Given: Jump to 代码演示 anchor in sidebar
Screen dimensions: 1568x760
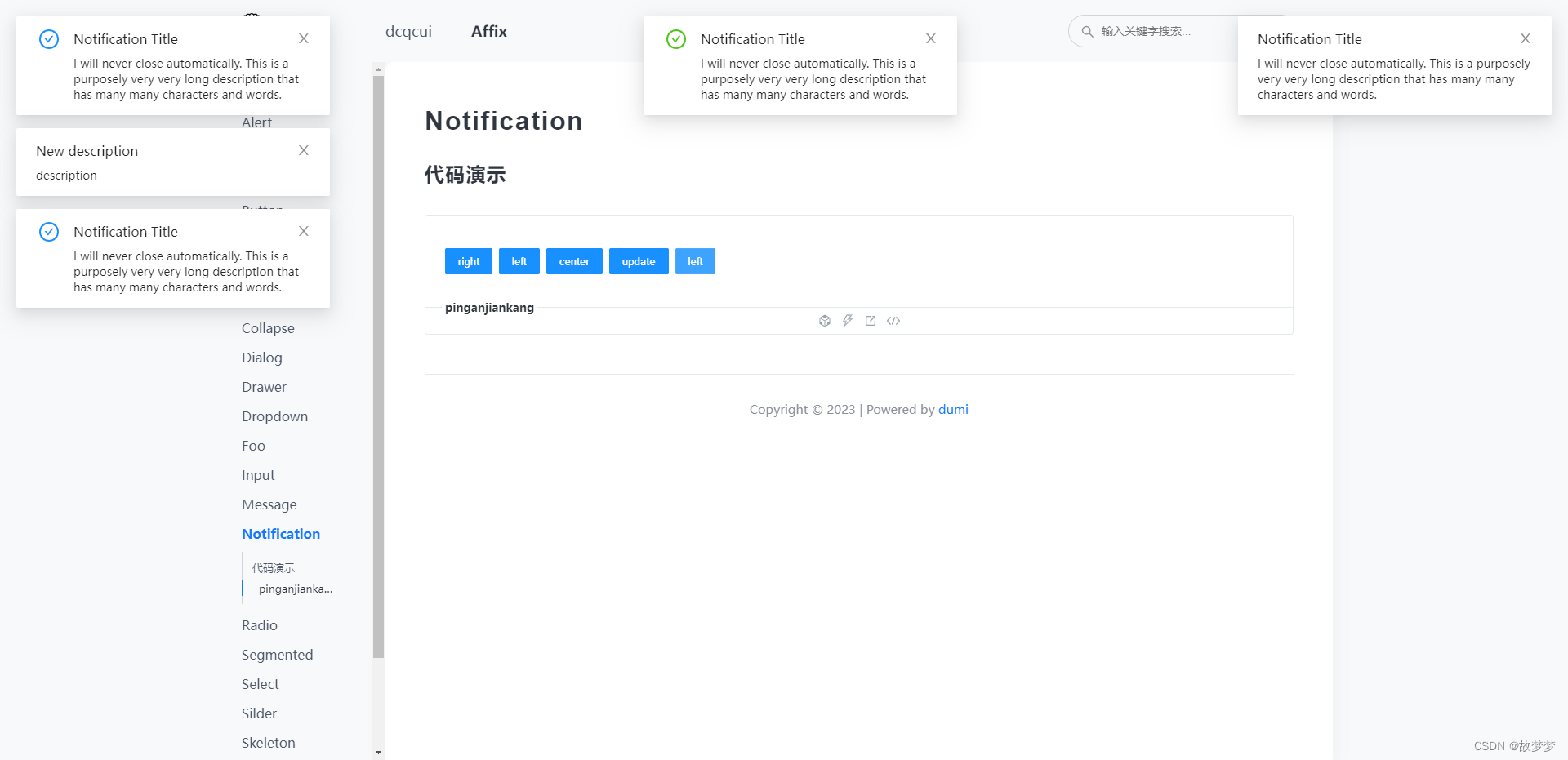Looking at the screenshot, I should 274,568.
